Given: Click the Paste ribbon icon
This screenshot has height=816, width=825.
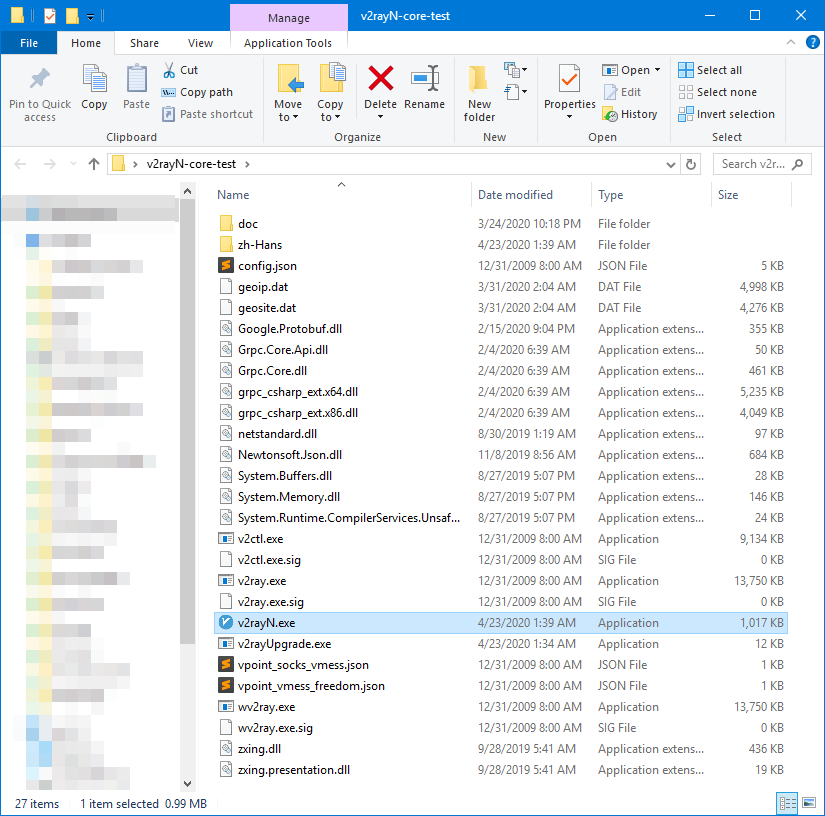Looking at the screenshot, I should (136, 87).
